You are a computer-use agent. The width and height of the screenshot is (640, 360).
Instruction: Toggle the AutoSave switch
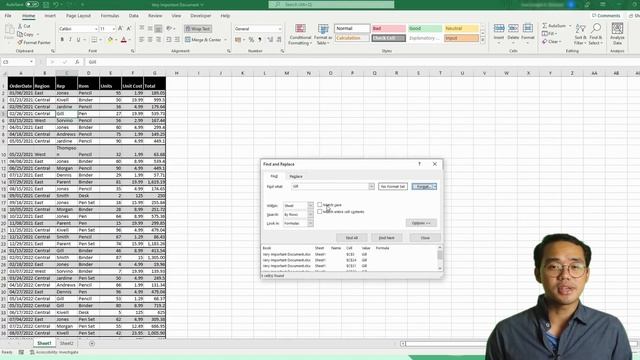click(x=32, y=4)
